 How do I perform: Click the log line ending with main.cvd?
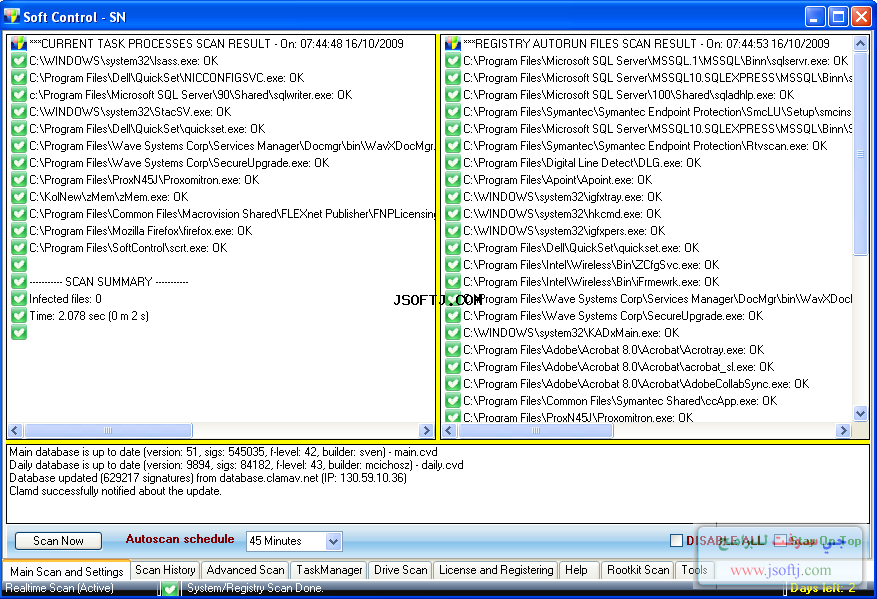[x=223, y=452]
